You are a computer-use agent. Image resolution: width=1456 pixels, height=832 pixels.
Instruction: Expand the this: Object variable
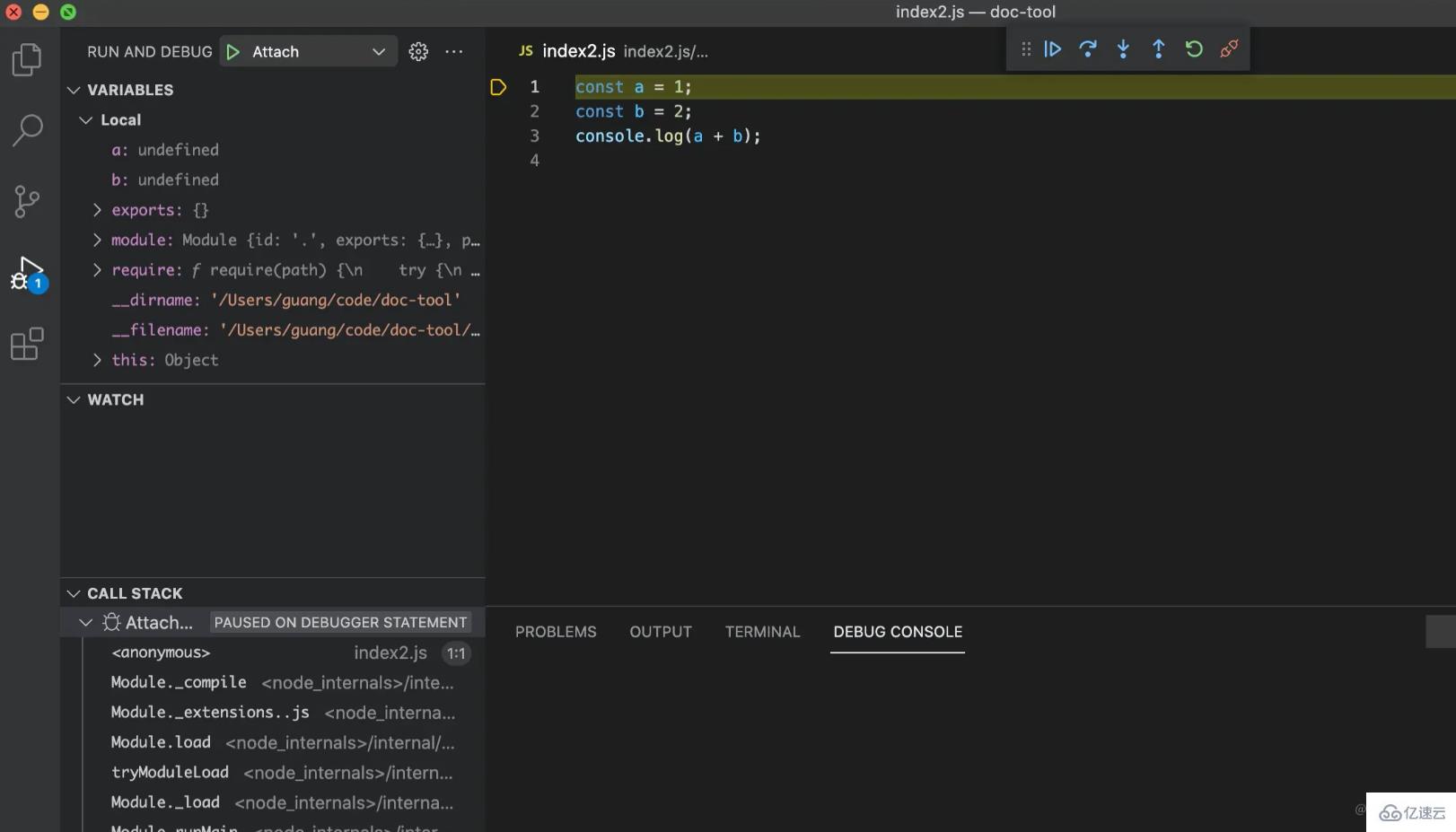[x=97, y=360]
